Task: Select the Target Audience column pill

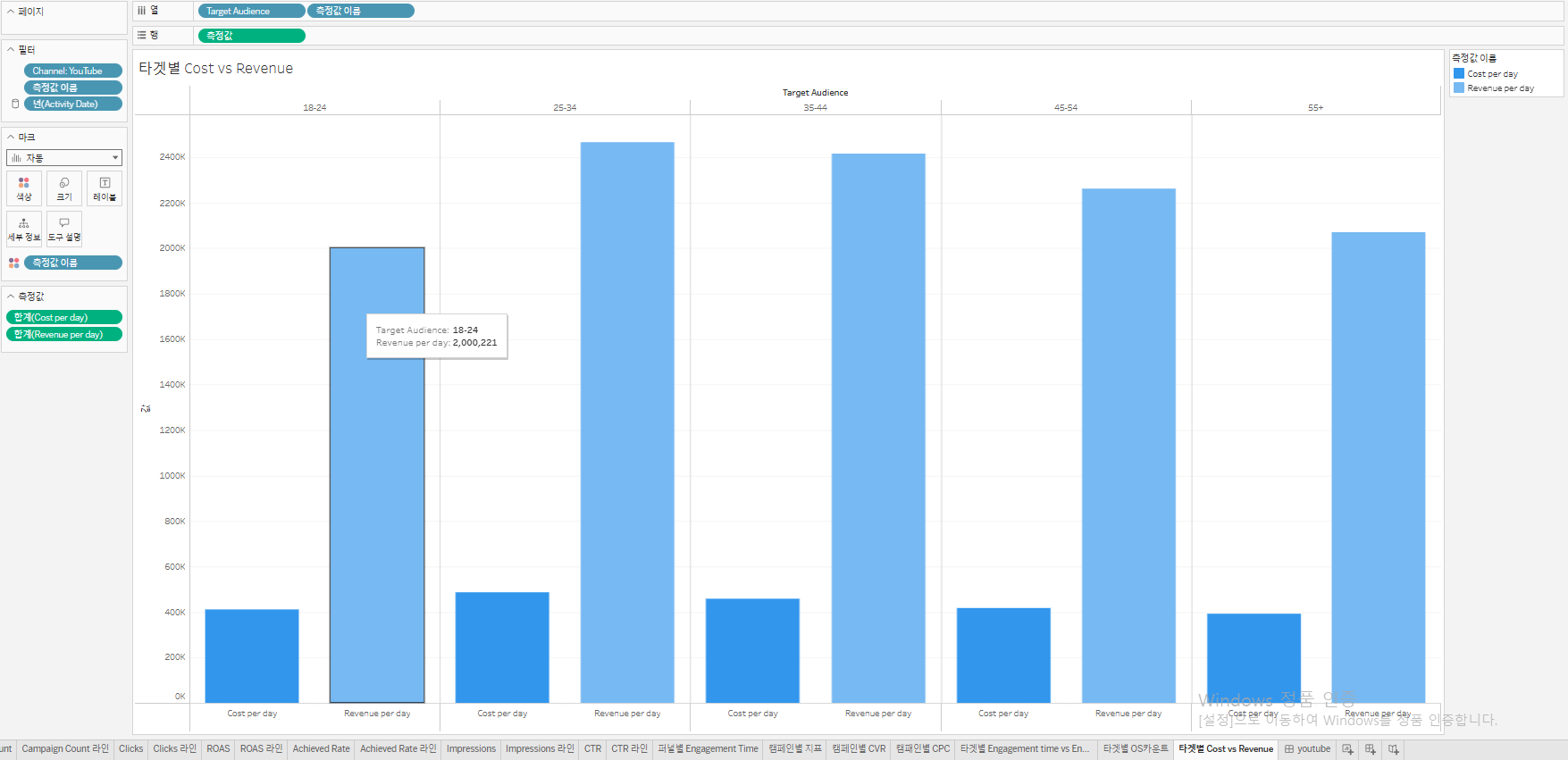Action: [251, 11]
